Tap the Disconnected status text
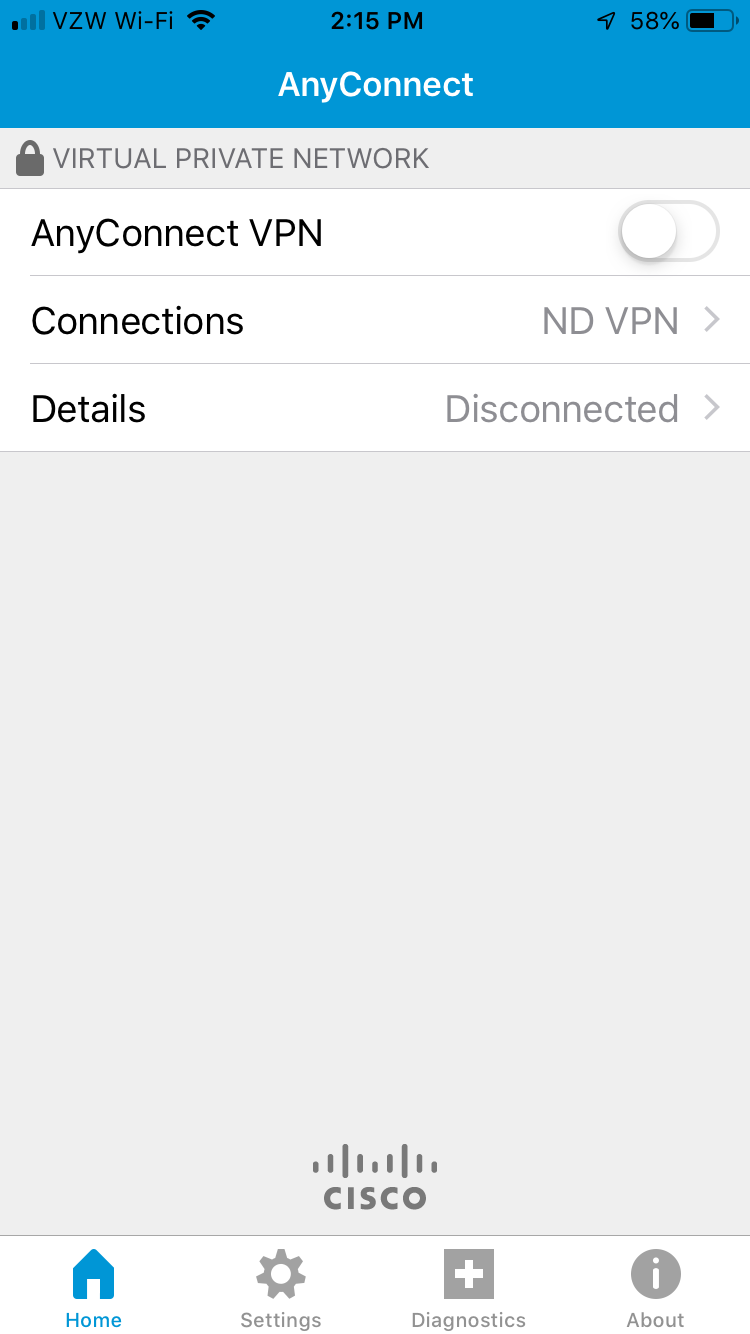The height and width of the screenshot is (1334, 750). pos(562,409)
